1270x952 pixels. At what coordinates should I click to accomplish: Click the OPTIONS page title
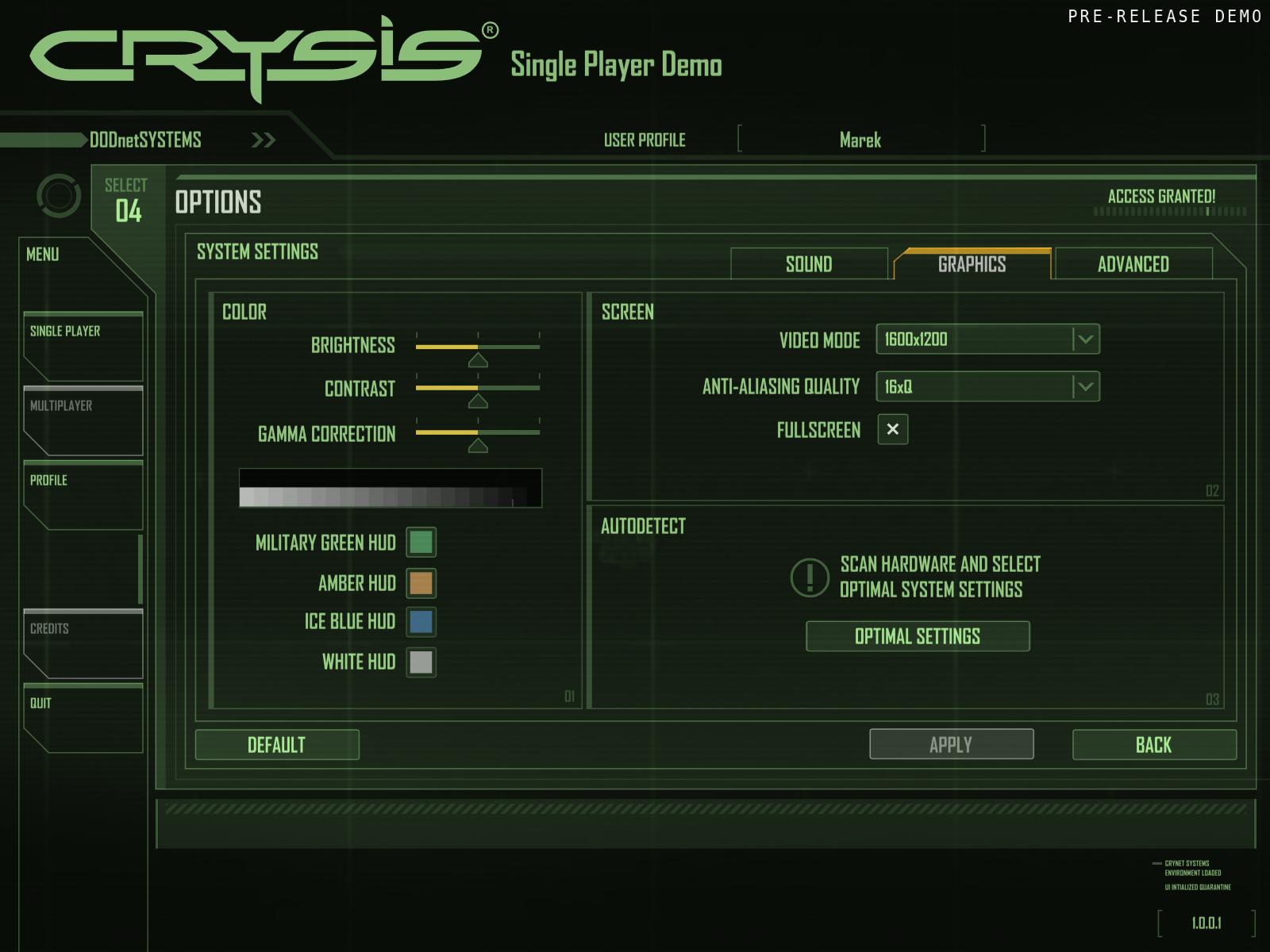[x=218, y=202]
